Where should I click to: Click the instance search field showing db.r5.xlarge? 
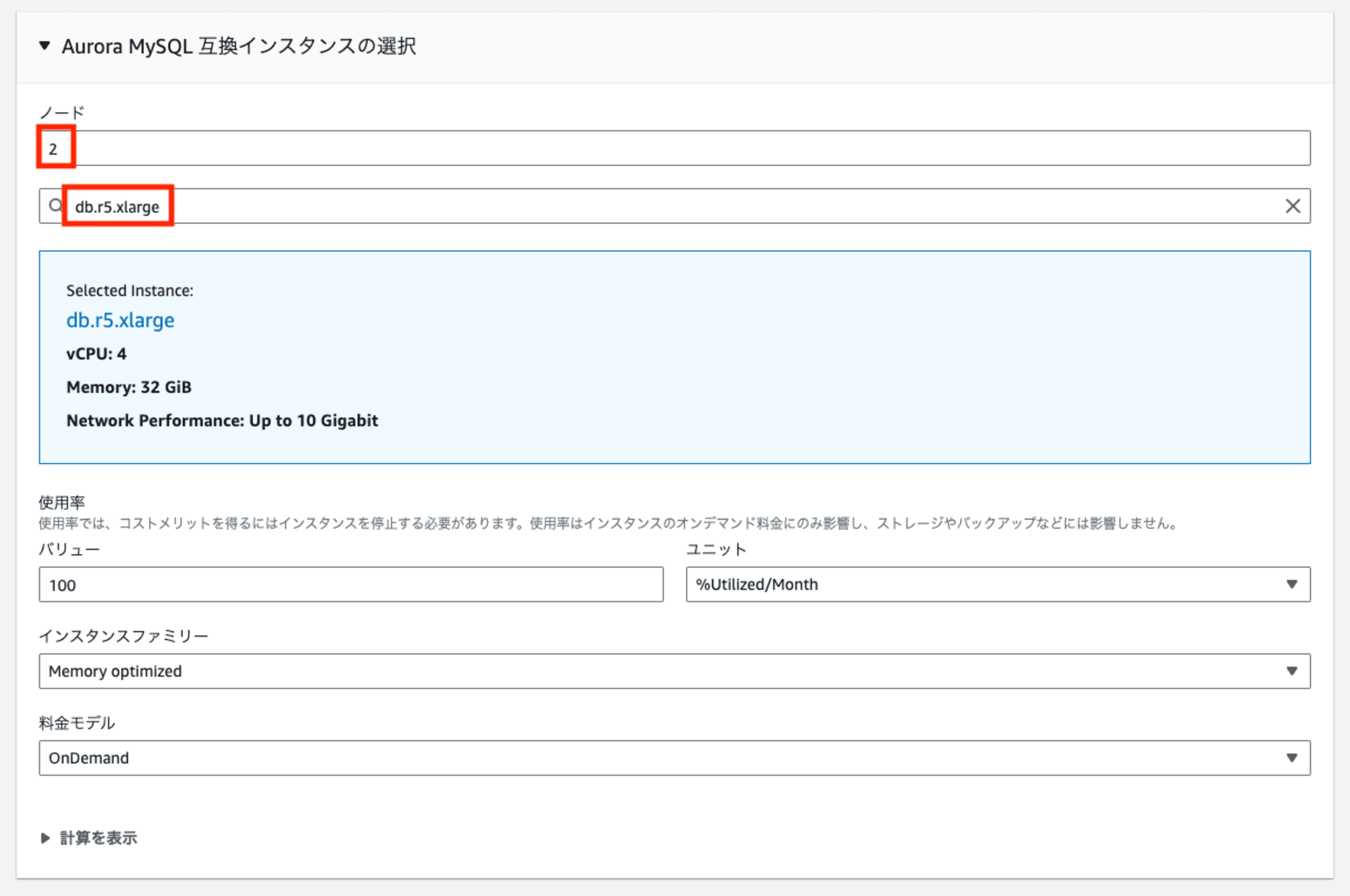674,206
